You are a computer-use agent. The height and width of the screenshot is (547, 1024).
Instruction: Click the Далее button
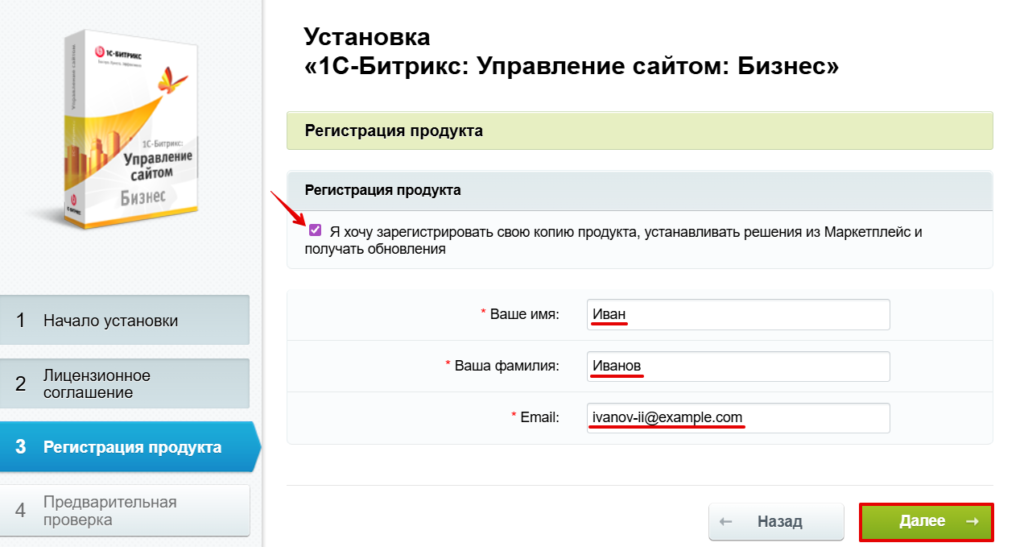tap(927, 521)
